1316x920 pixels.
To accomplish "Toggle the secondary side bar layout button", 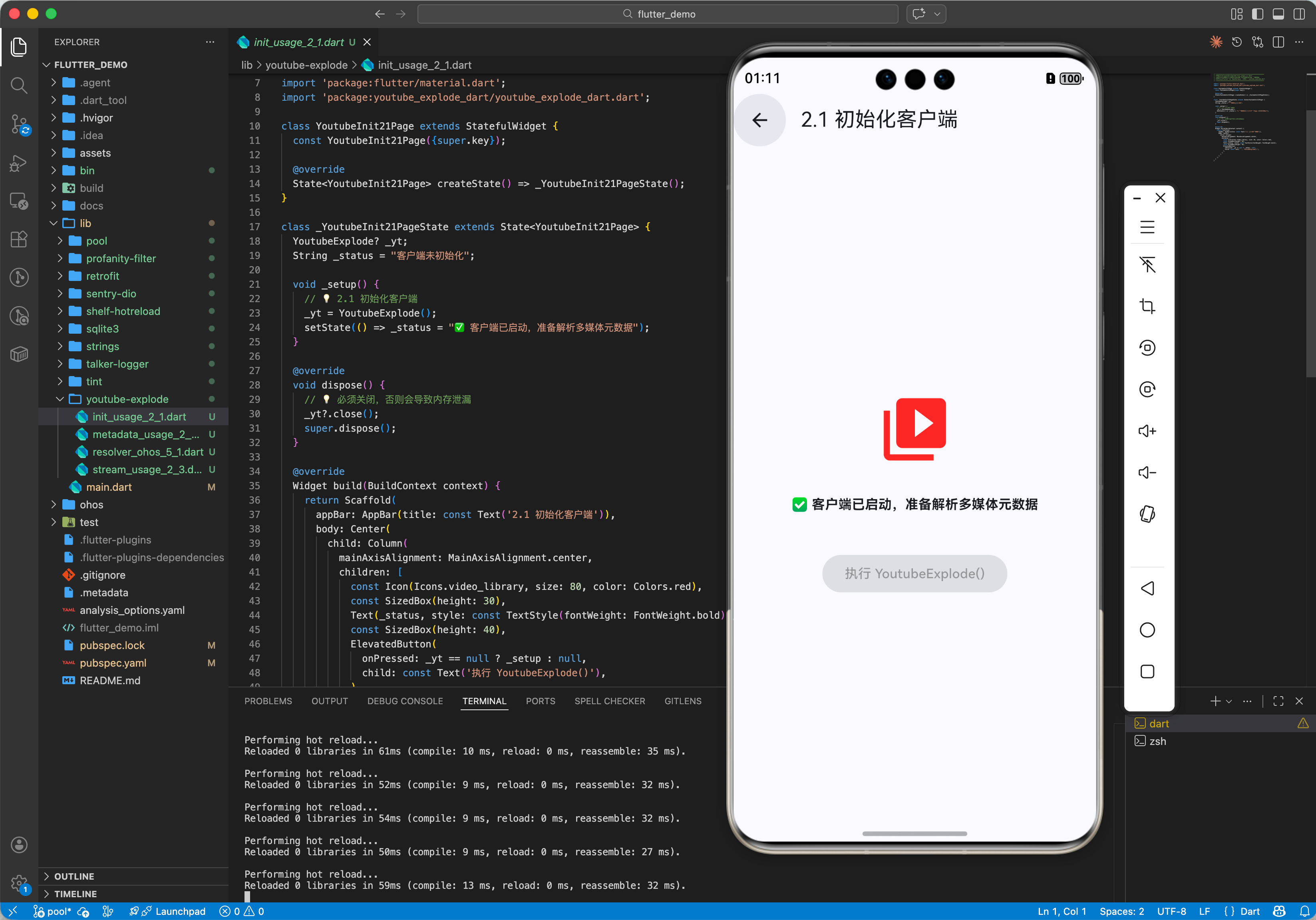I will [1299, 14].
